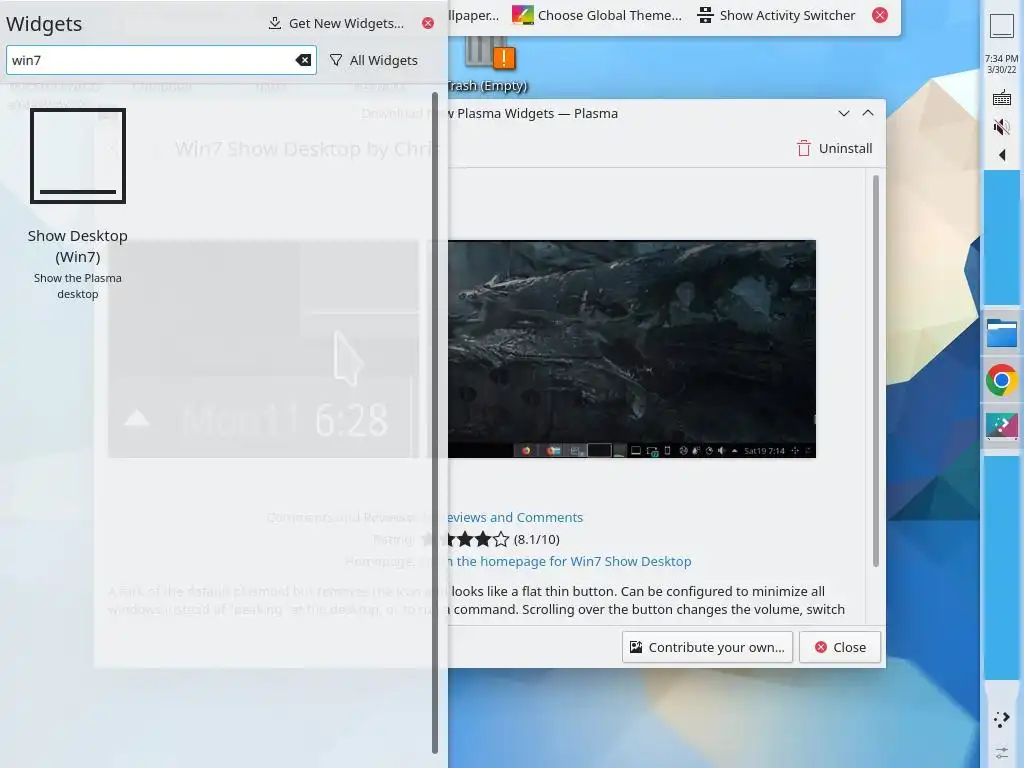Click the star rating display
1024x768 pixels.
pos(476,539)
